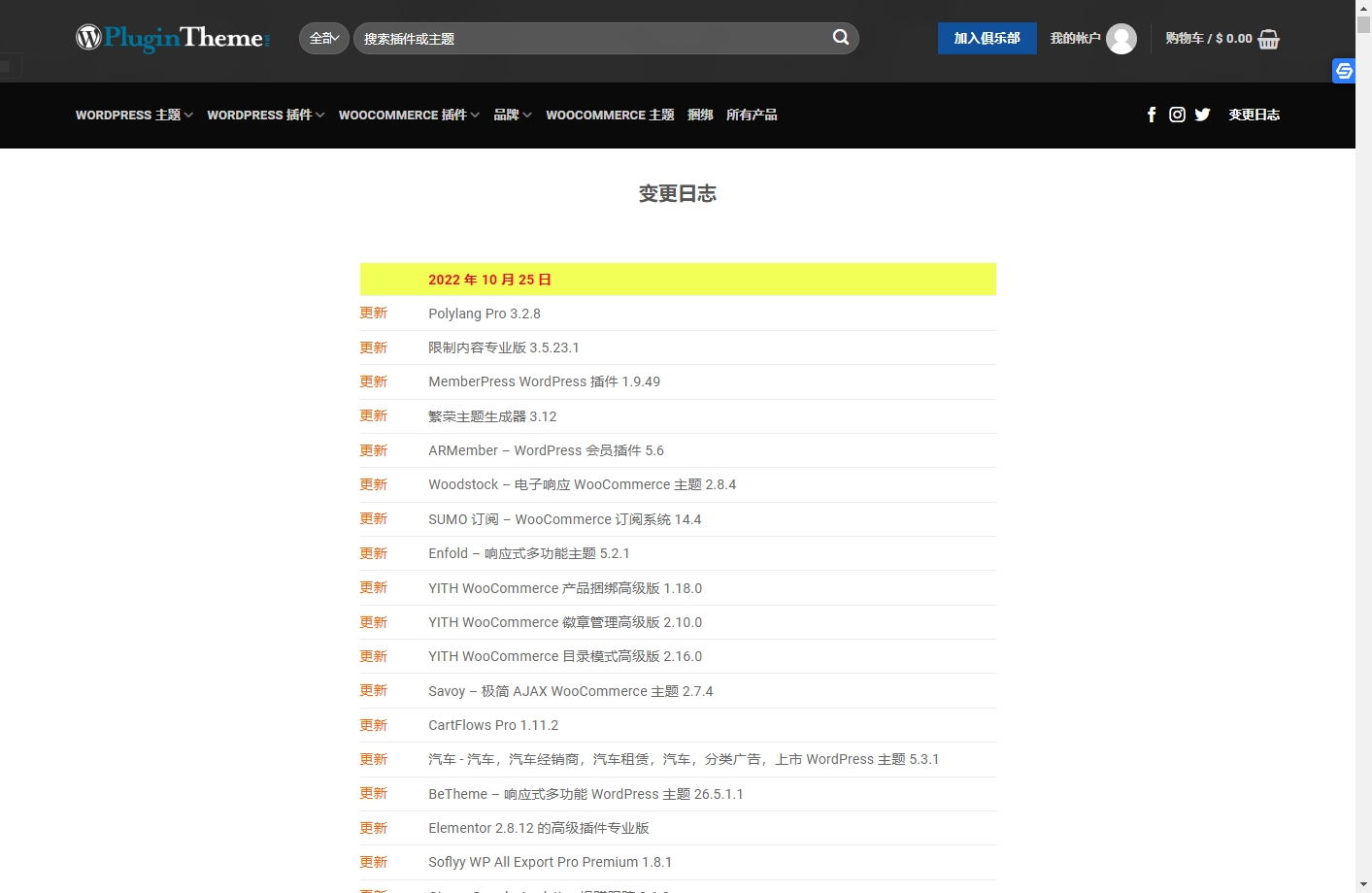Visit the Facebook page icon

point(1152,115)
